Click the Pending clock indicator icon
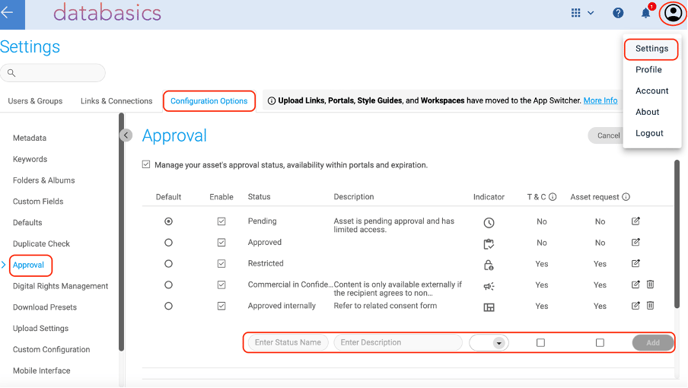 tap(489, 223)
